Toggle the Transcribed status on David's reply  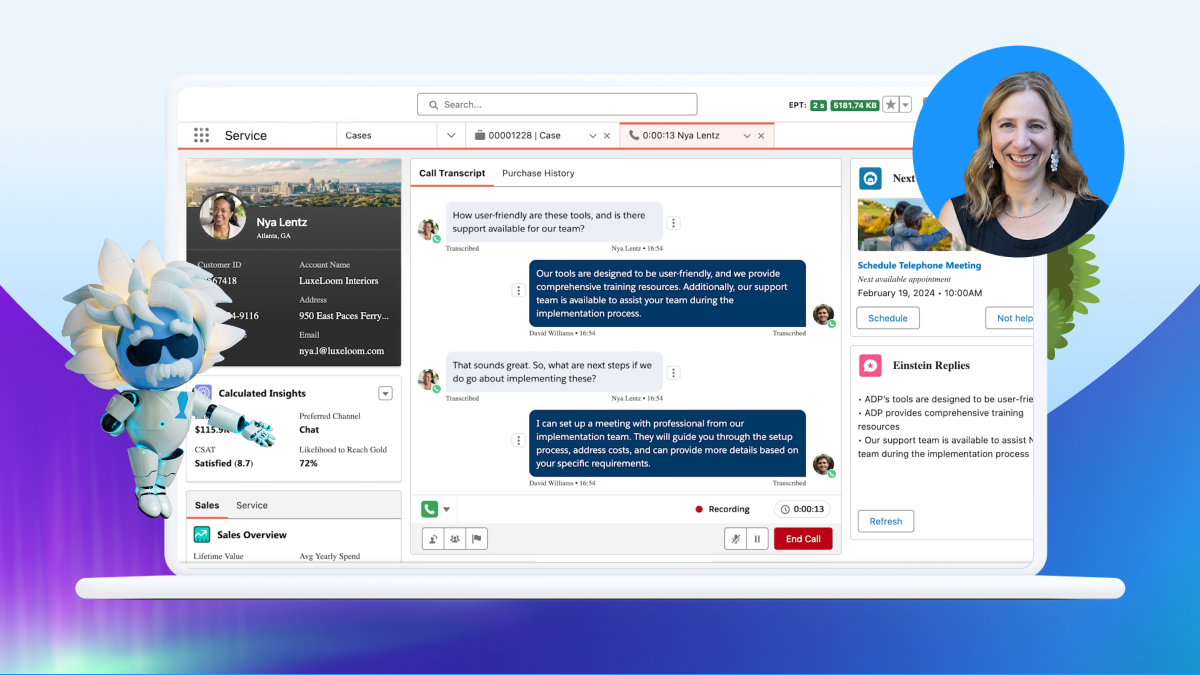point(789,333)
